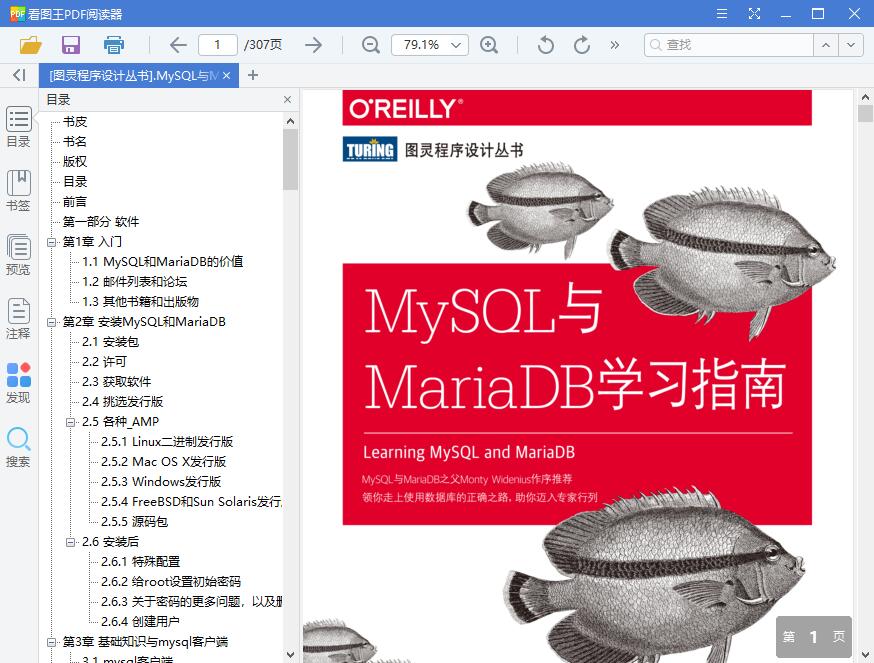Click the 查找 search field
Viewport: 874px width, 663px height.
click(x=729, y=45)
